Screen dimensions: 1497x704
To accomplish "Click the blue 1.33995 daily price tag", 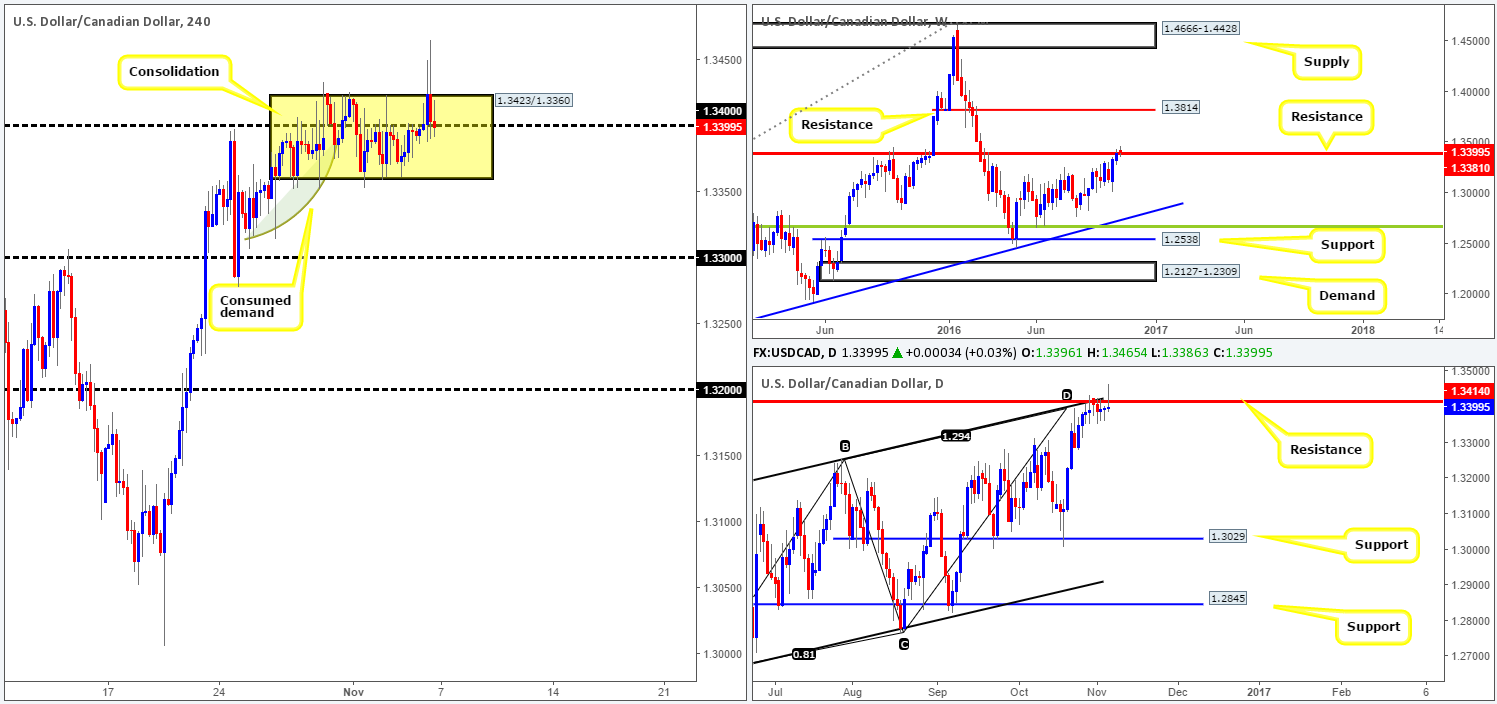I will tap(1470, 406).
